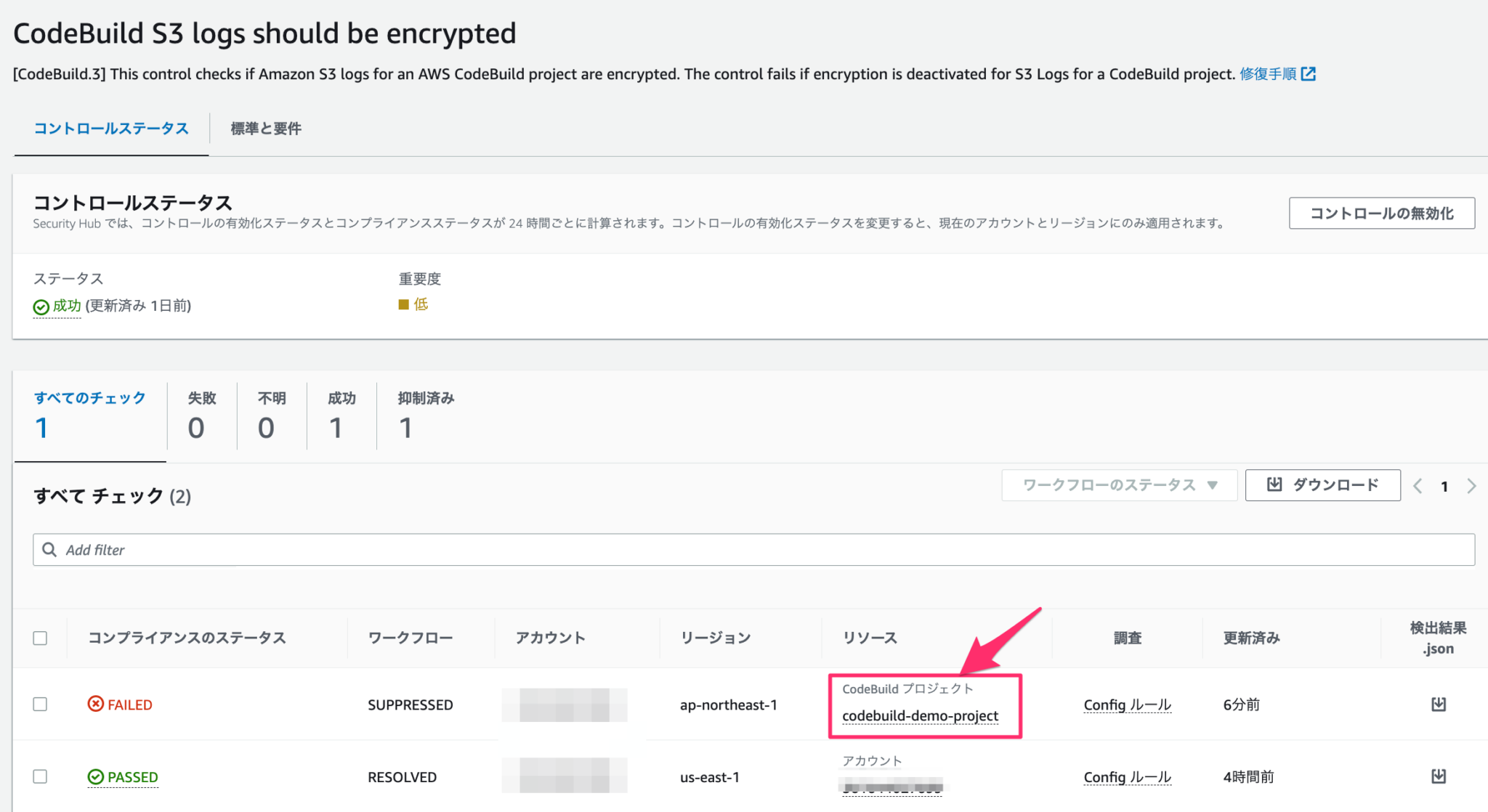Click the download icon in ダウンロード button
Screen dimensions: 1488x812
point(1274,484)
